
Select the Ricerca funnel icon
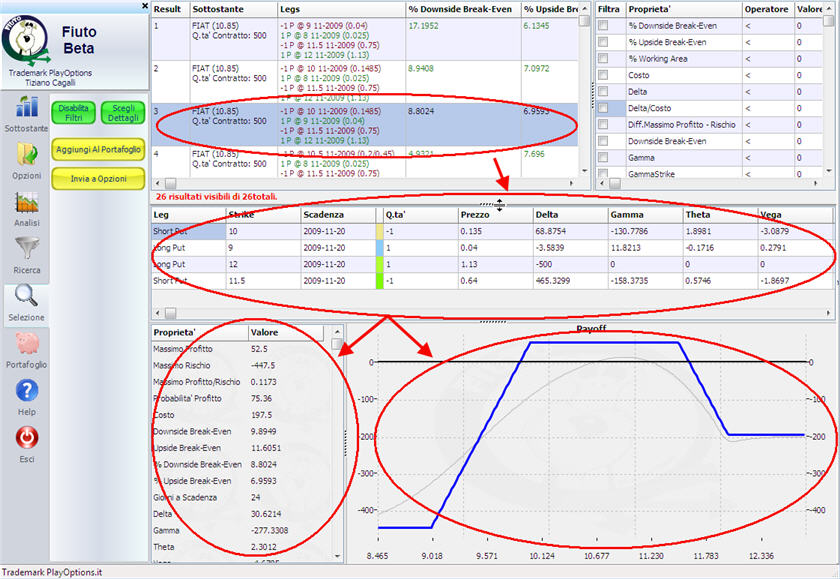tap(26, 252)
